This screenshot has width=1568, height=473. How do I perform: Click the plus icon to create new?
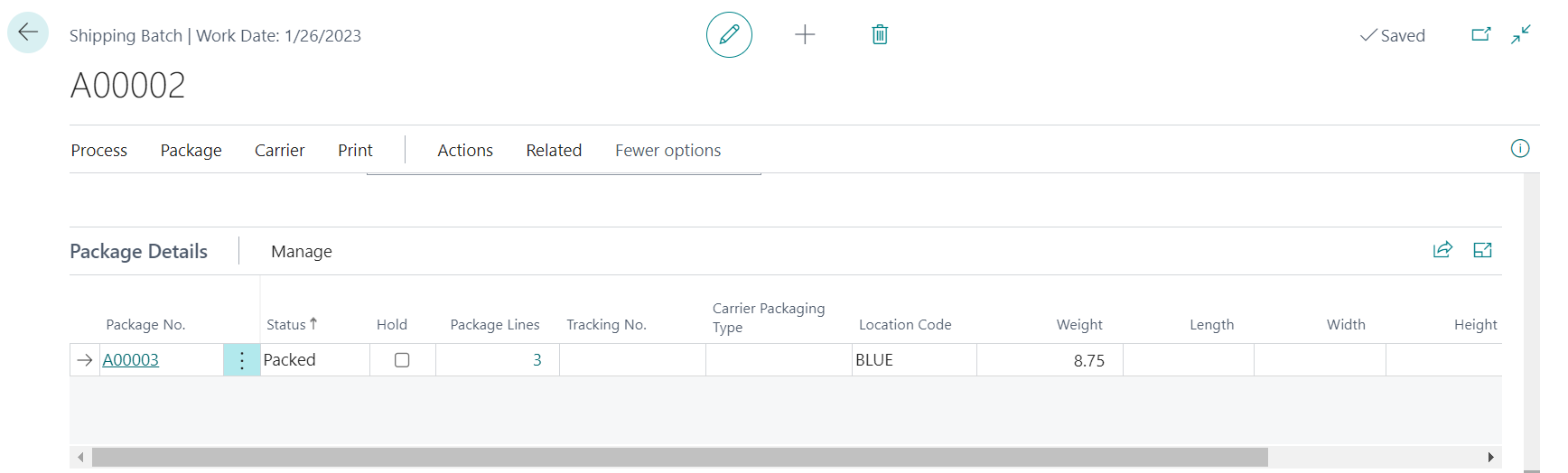click(804, 35)
